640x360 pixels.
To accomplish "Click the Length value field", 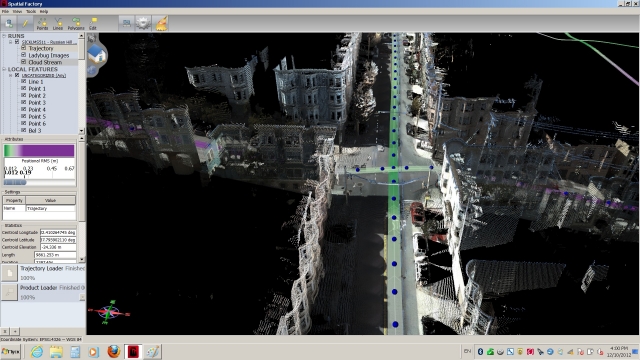I will click(x=55, y=255).
